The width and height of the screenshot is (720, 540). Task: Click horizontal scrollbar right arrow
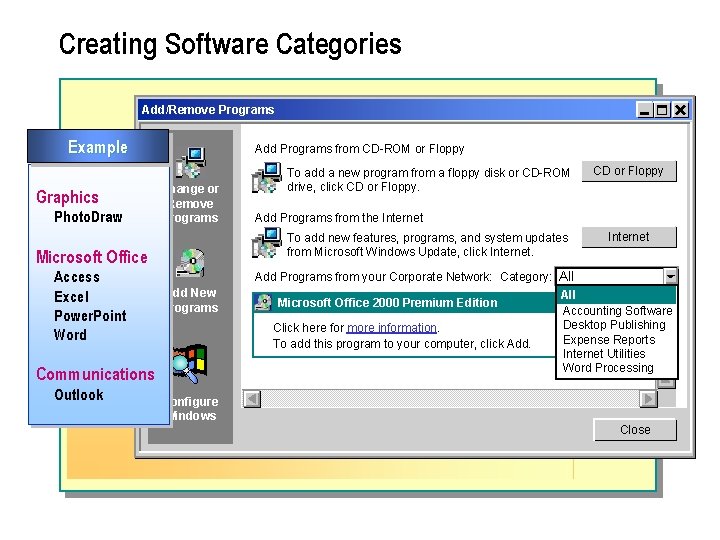coord(648,399)
